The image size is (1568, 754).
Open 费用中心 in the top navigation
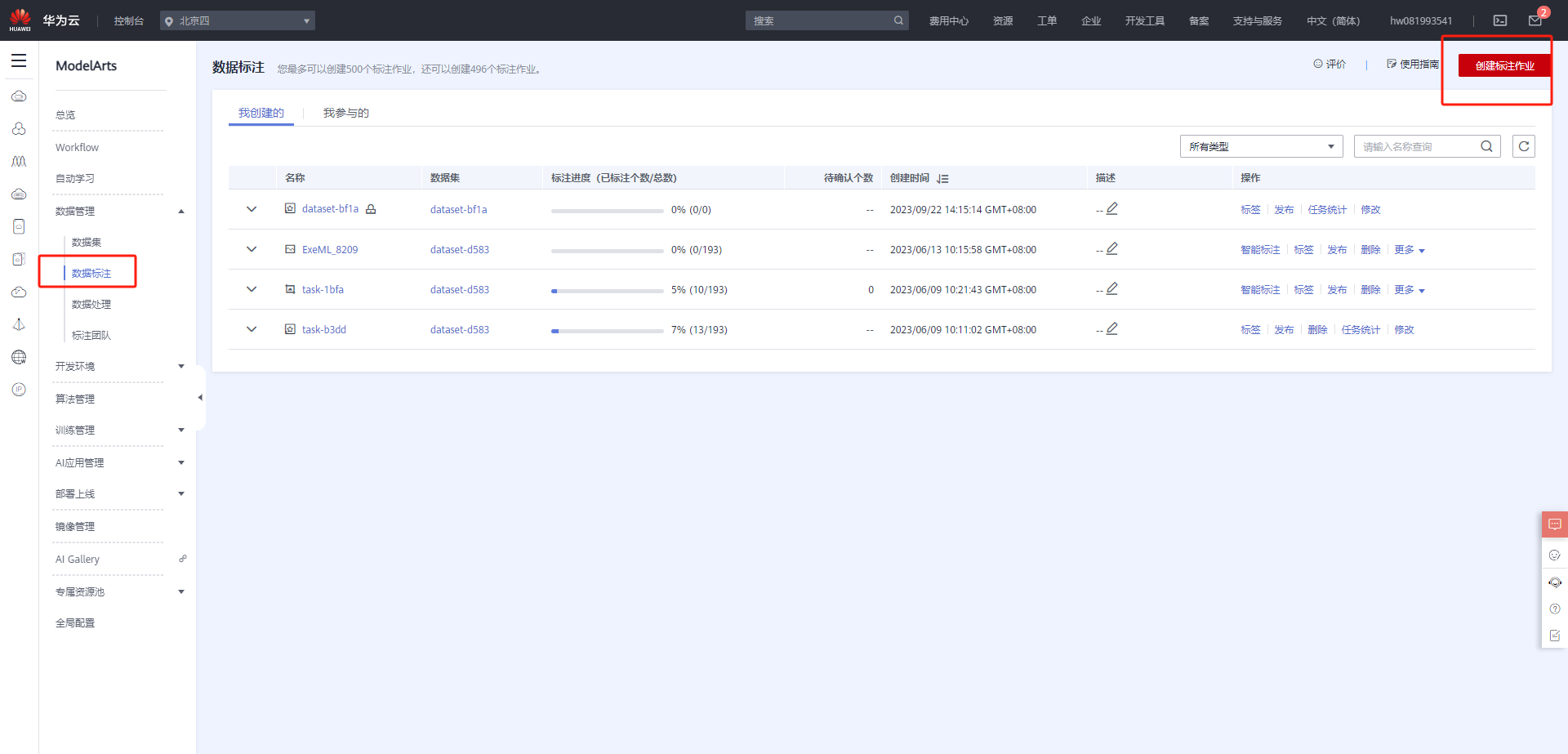pos(949,20)
